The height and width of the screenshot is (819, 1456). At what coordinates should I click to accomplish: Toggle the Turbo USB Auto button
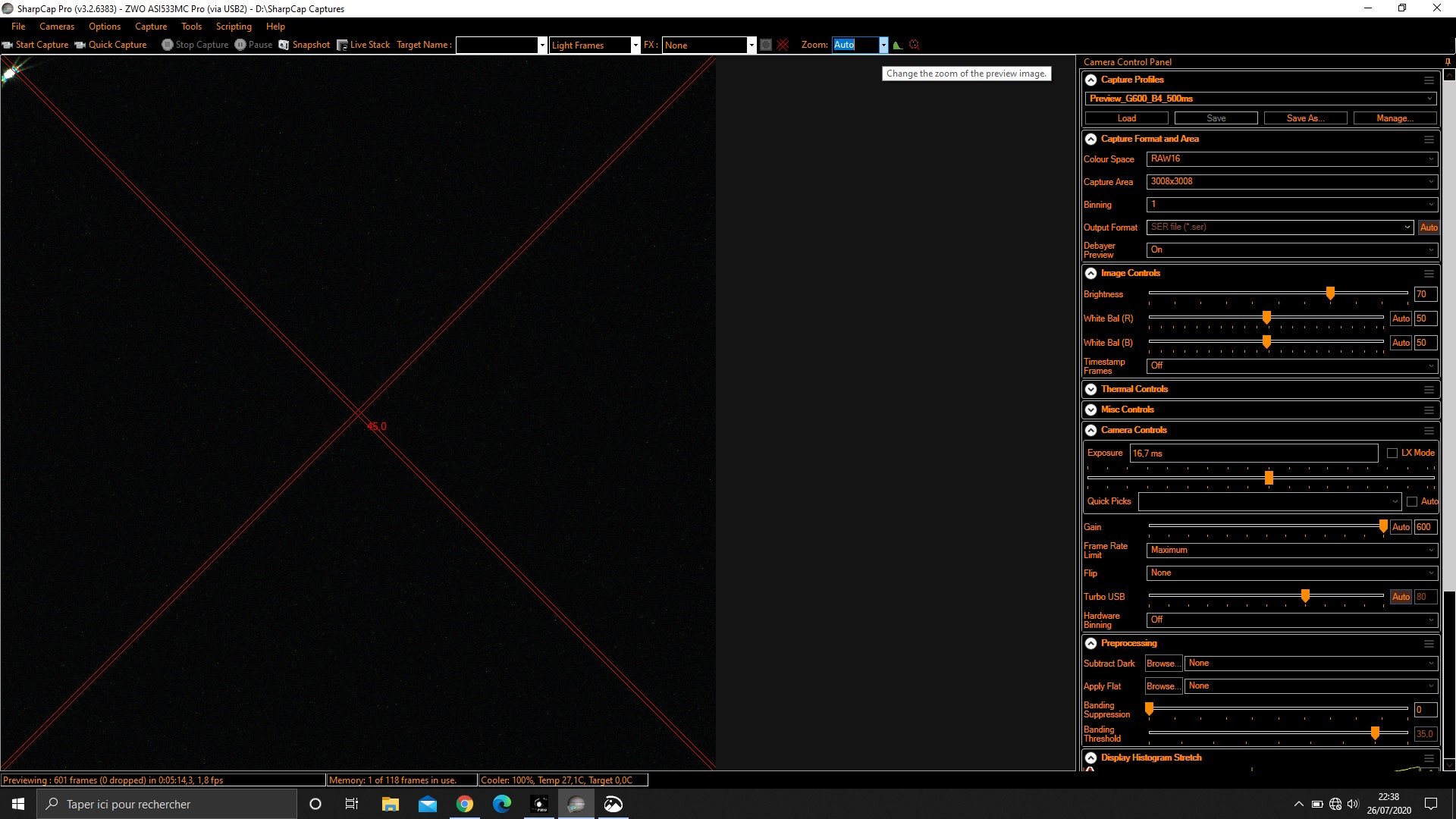pos(1401,597)
